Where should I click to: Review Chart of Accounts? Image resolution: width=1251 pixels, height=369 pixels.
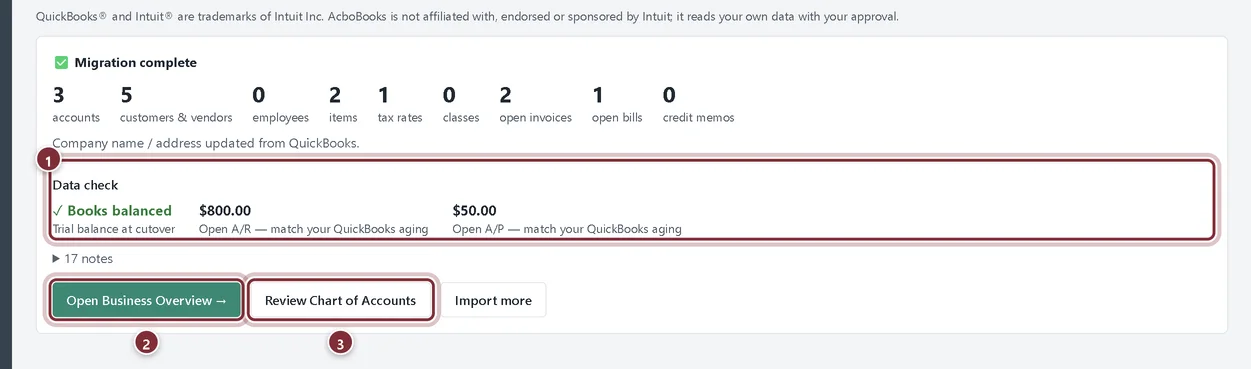click(340, 300)
